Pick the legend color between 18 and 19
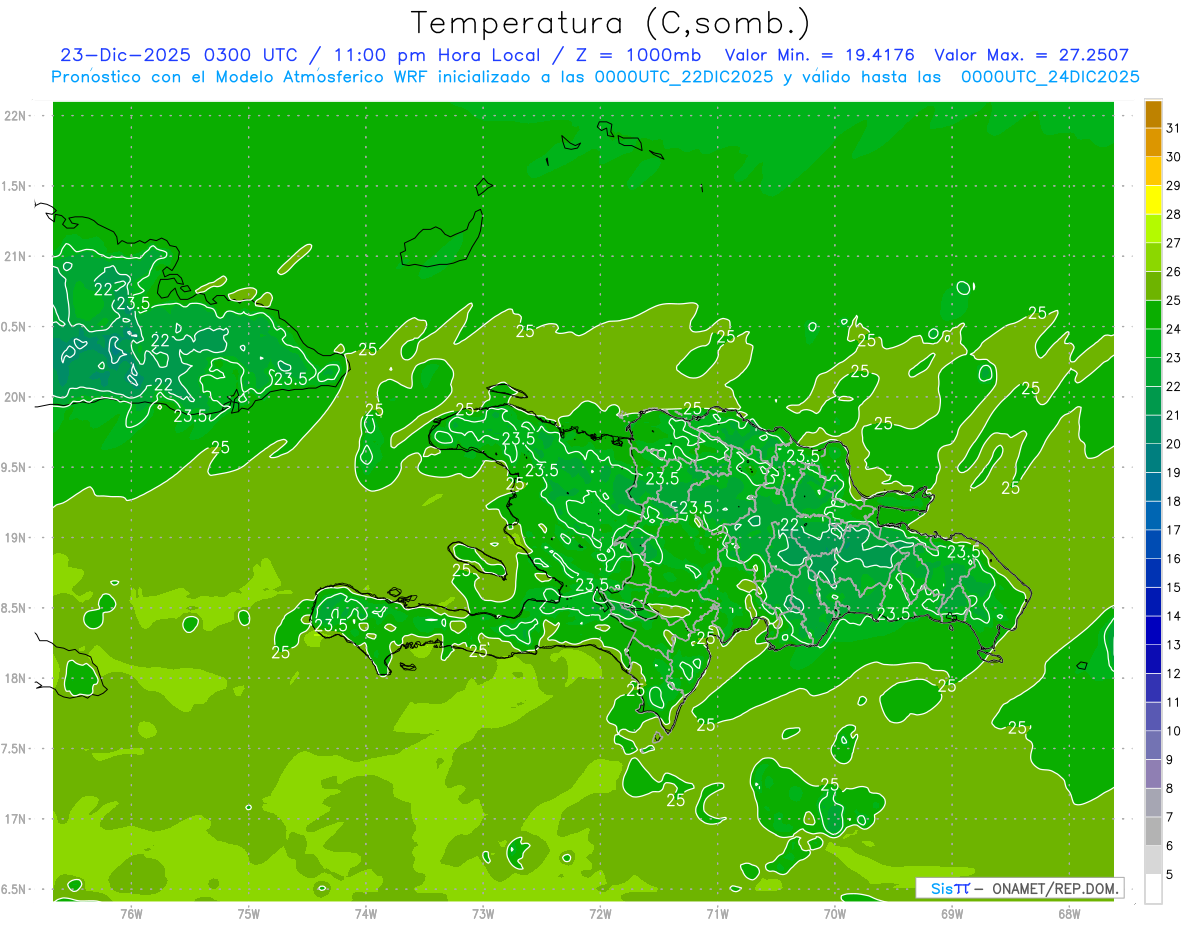 pos(1153,487)
